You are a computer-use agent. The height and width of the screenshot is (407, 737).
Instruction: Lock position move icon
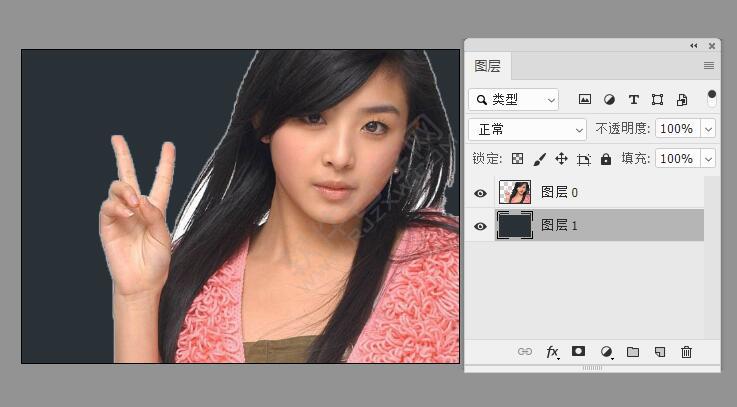coord(561,159)
